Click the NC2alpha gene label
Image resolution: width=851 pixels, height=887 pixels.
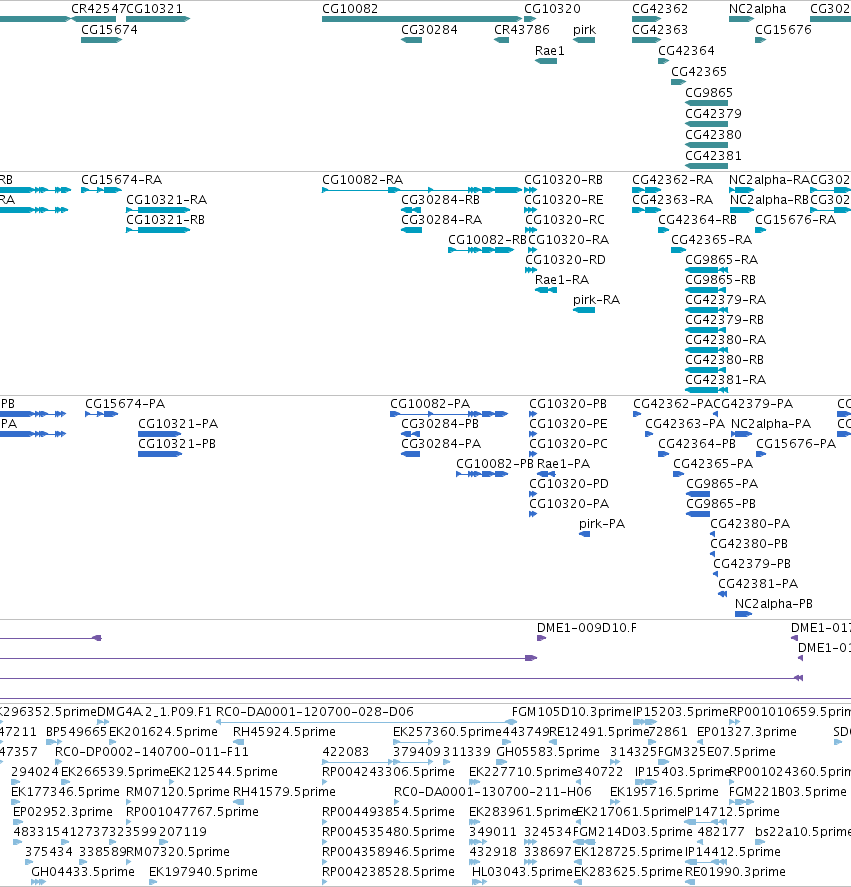(x=757, y=8)
